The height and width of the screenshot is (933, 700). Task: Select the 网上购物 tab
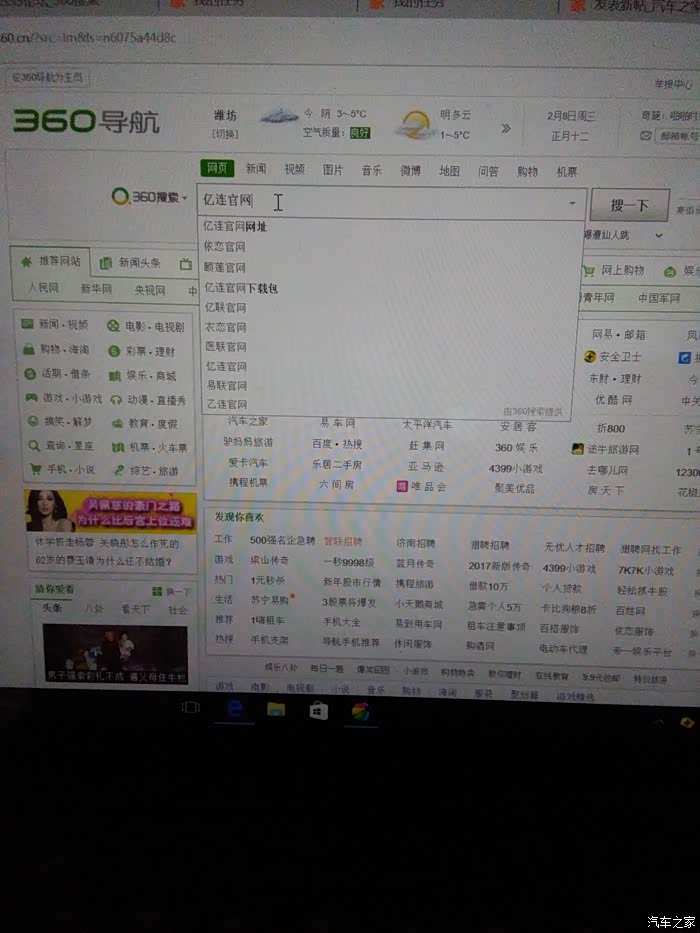(x=614, y=271)
